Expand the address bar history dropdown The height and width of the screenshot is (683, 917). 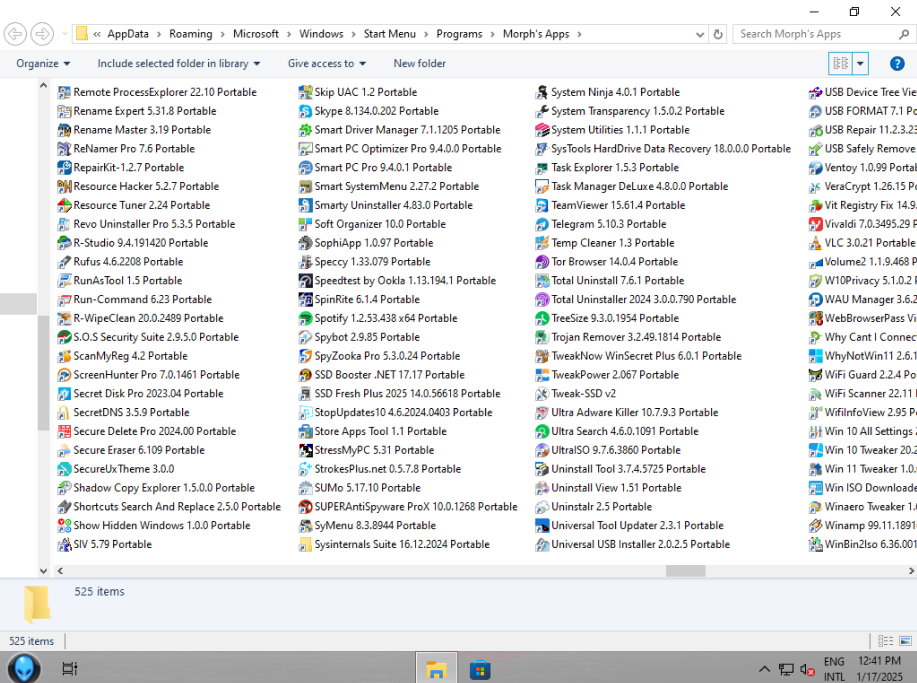699,35
